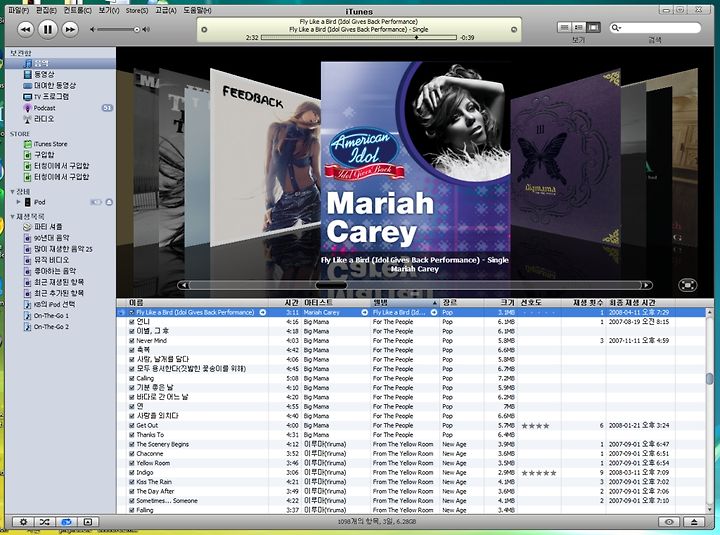Screen dimensions: 720x535
Task: Sort by the 아티스트 column header
Action: 336,303
